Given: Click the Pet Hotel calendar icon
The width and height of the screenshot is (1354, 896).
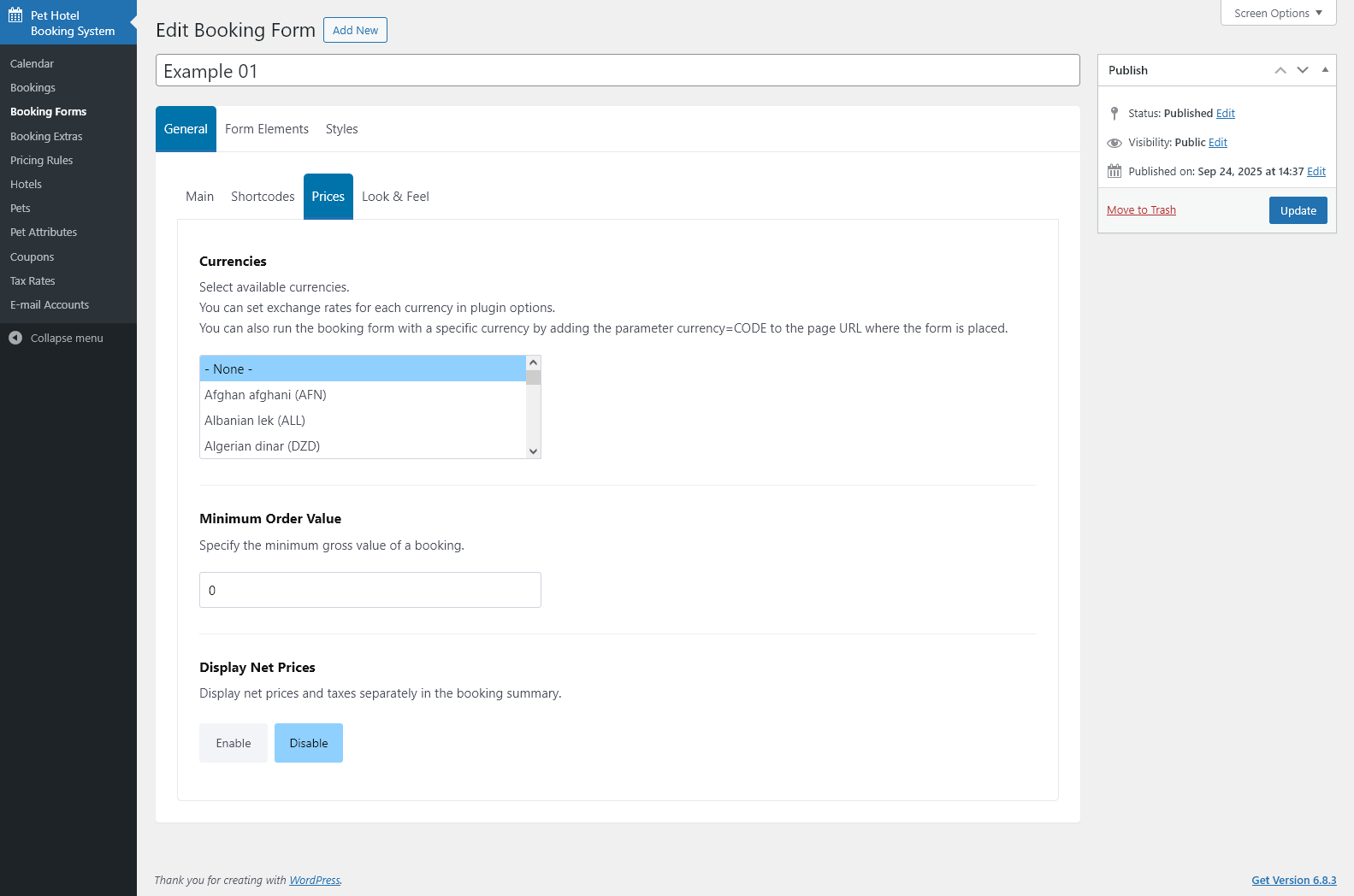Looking at the screenshot, I should click(x=15, y=15).
